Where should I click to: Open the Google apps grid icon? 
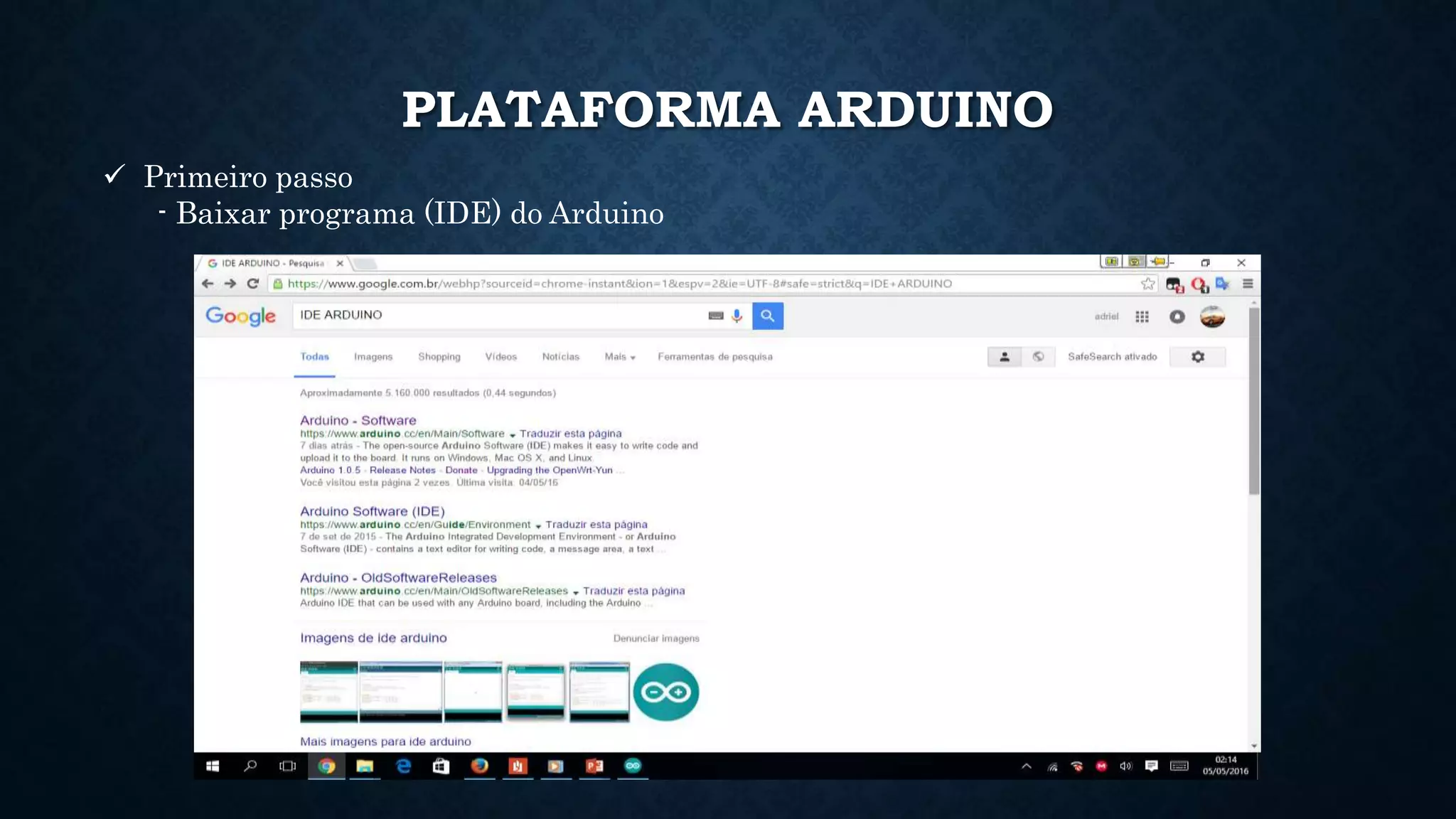pyautogui.click(x=1142, y=317)
